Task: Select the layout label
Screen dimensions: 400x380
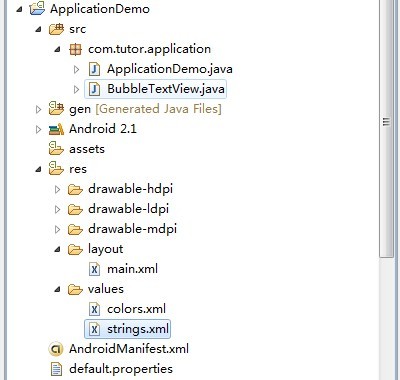Action: click(x=105, y=250)
